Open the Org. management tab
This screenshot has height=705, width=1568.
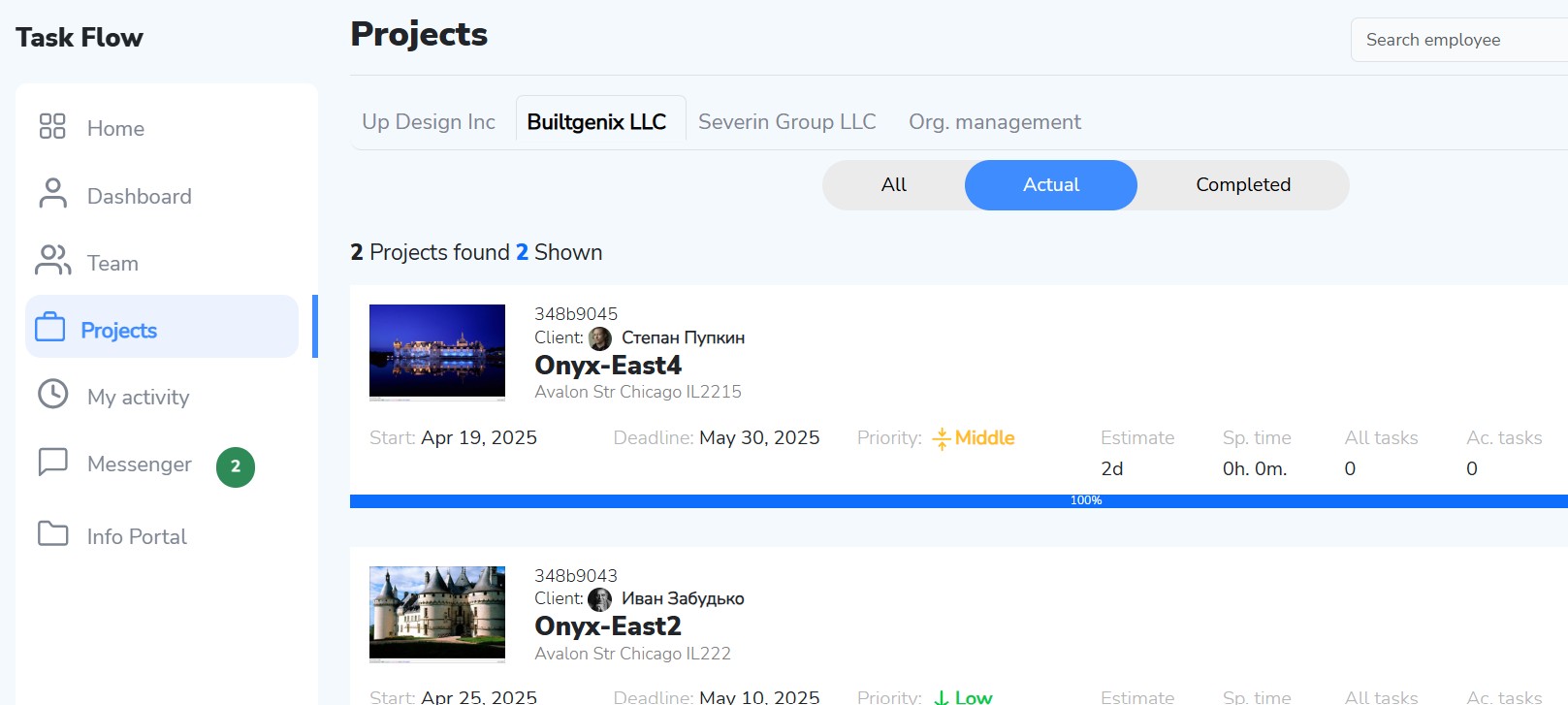(995, 122)
